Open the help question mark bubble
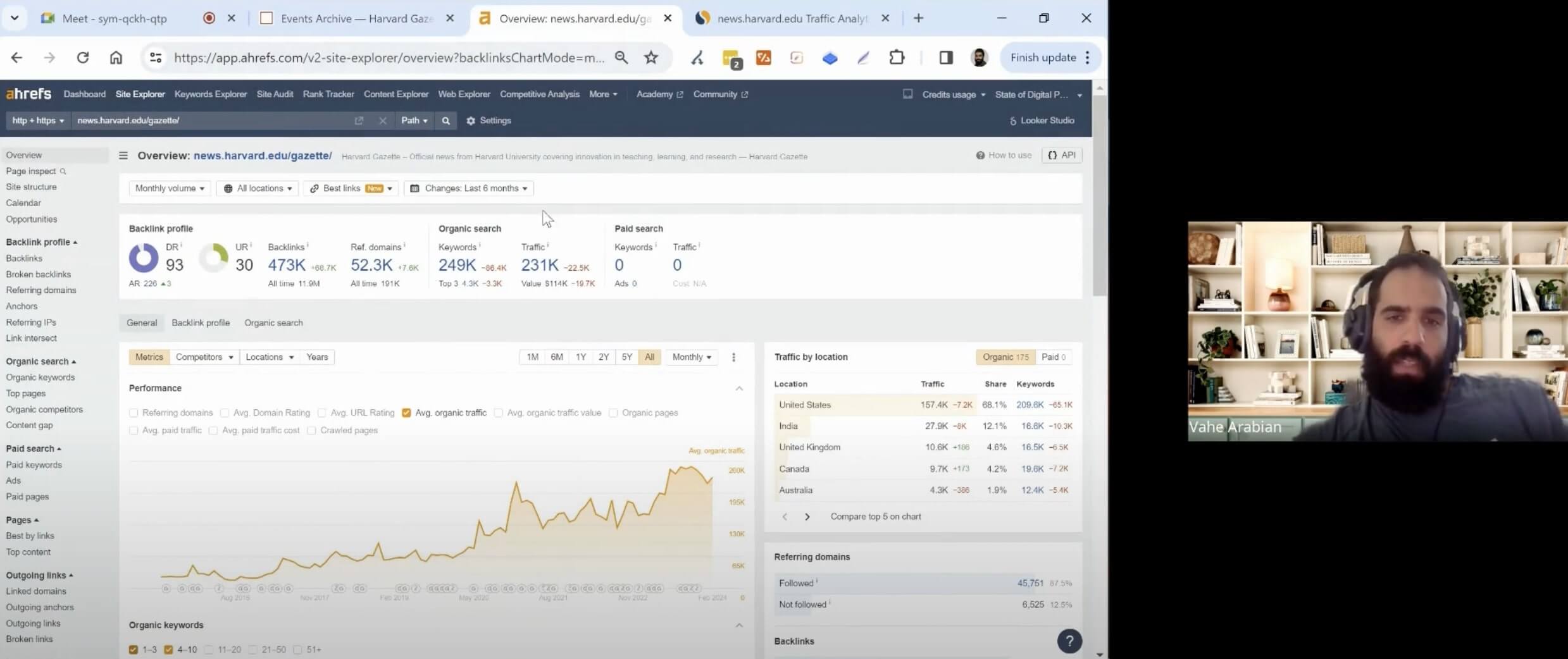This screenshot has width=1568, height=659. 1069,641
